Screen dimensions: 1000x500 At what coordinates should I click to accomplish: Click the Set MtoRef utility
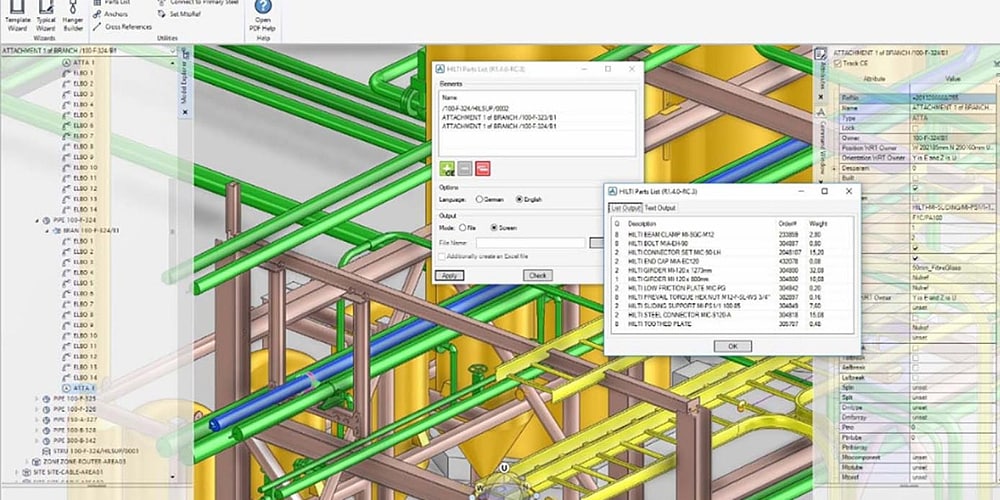click(x=180, y=13)
